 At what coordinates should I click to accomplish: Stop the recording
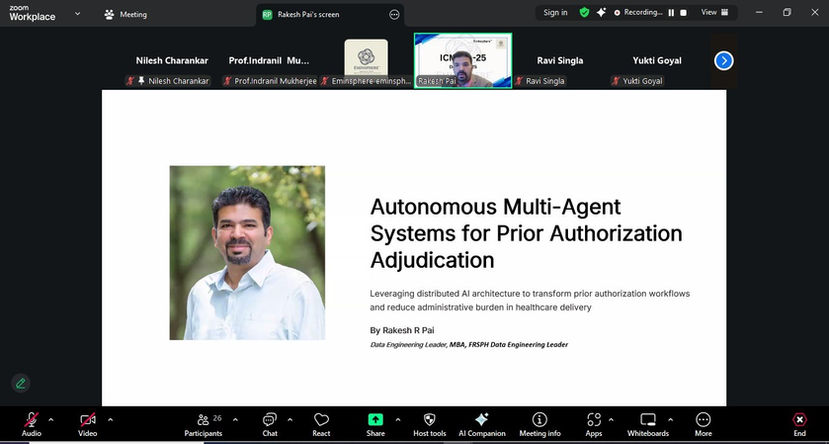[x=683, y=13]
